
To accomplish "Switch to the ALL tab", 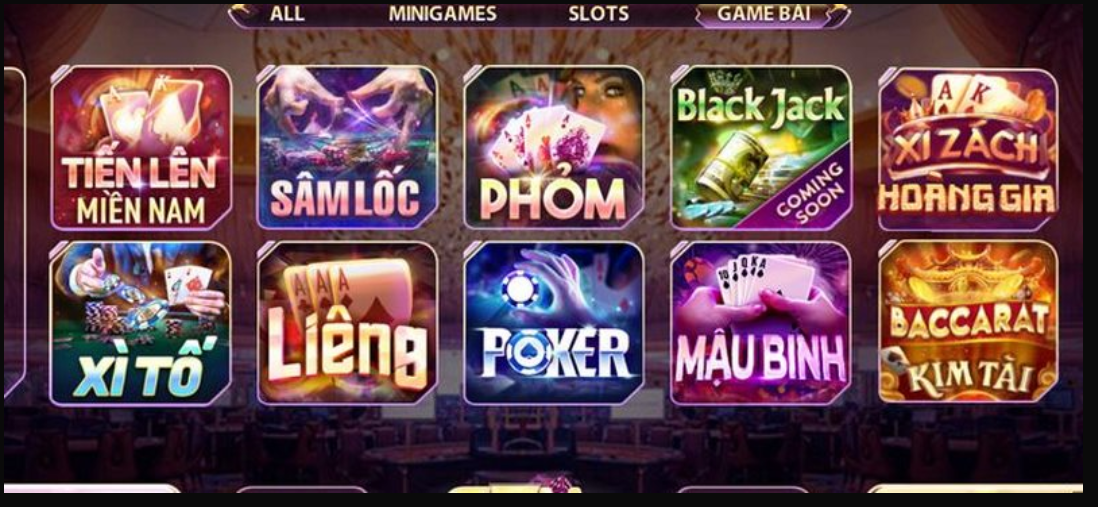I will tap(287, 13).
